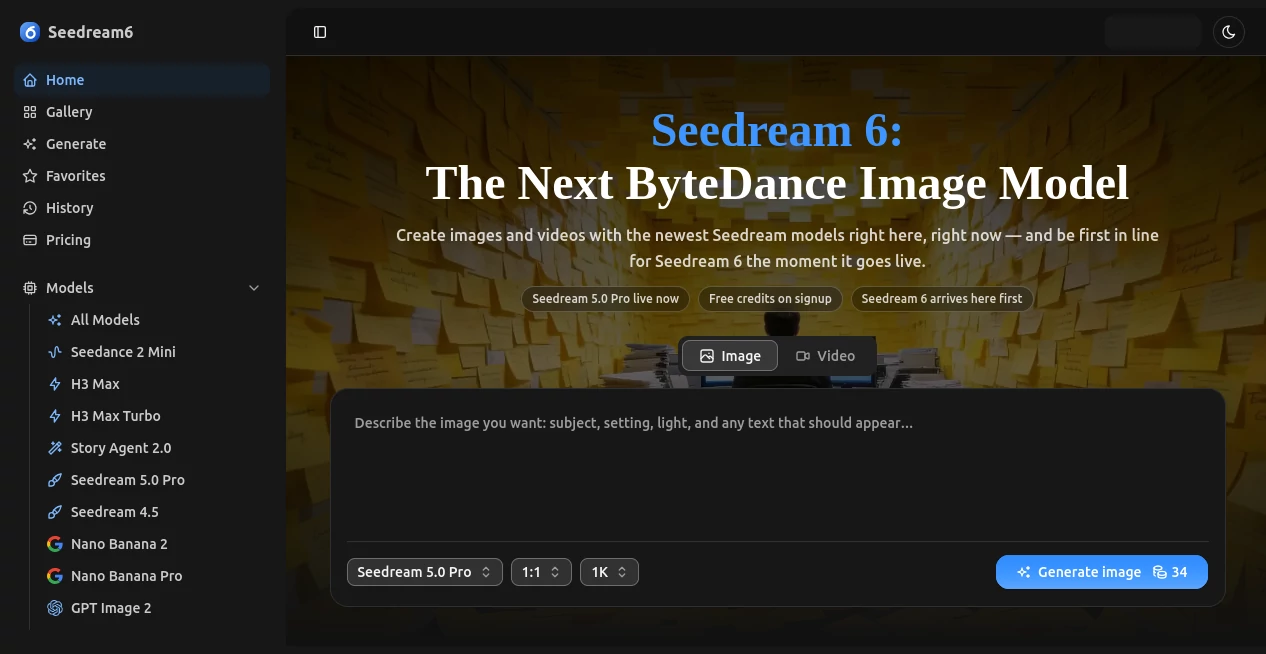Click the Nano Banana Pro Google icon
Screen dimensions: 1266x654
pos(55,576)
